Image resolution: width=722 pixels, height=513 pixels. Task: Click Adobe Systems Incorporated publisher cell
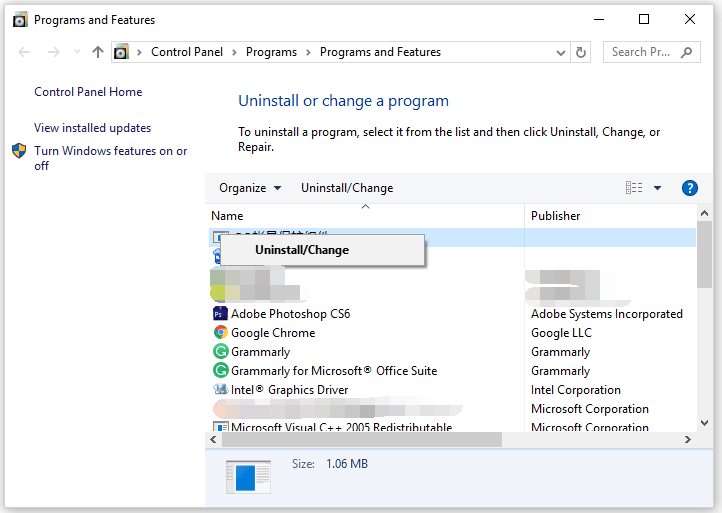pyautogui.click(x=606, y=314)
